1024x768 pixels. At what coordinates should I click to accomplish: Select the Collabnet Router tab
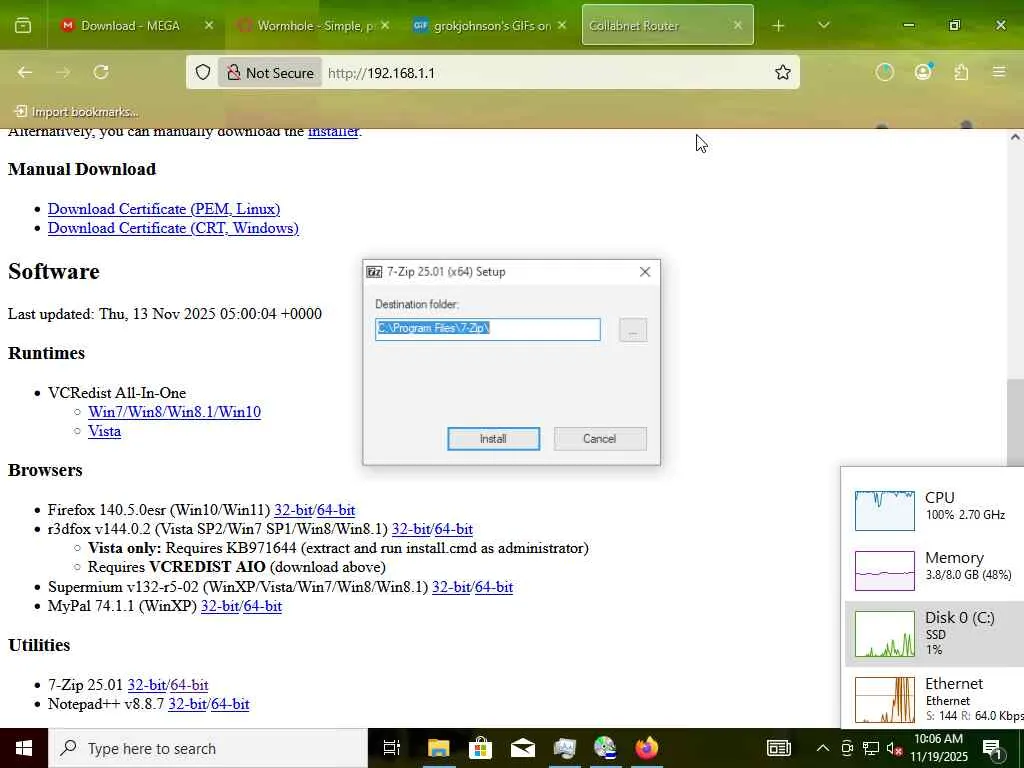tap(667, 25)
